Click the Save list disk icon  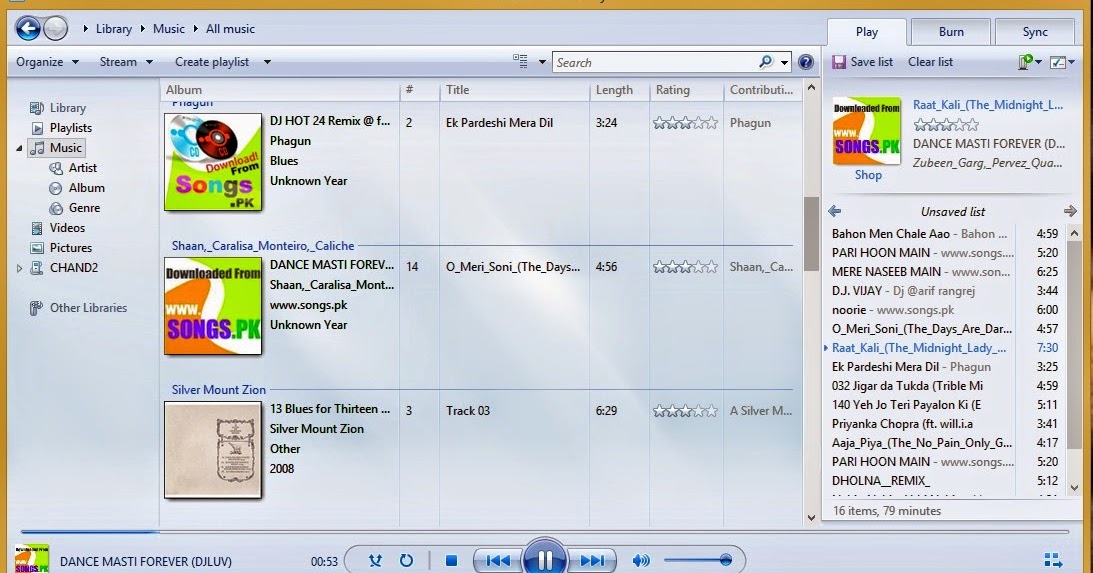click(x=839, y=62)
